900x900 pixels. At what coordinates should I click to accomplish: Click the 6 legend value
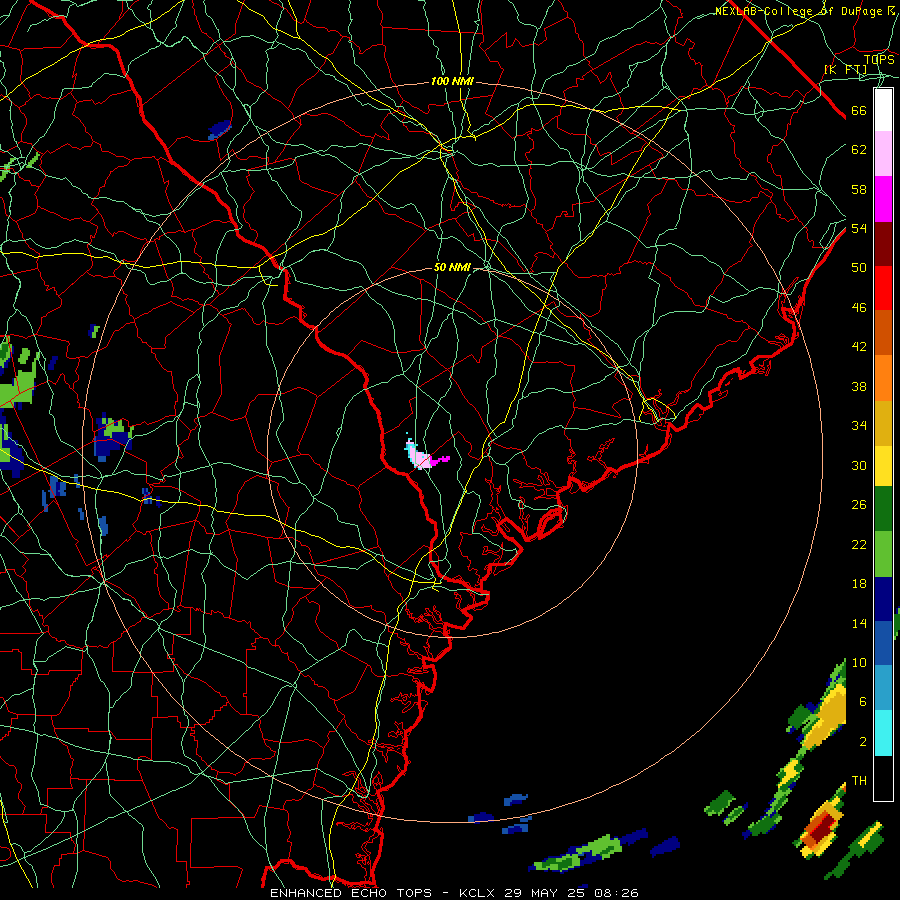tap(862, 702)
